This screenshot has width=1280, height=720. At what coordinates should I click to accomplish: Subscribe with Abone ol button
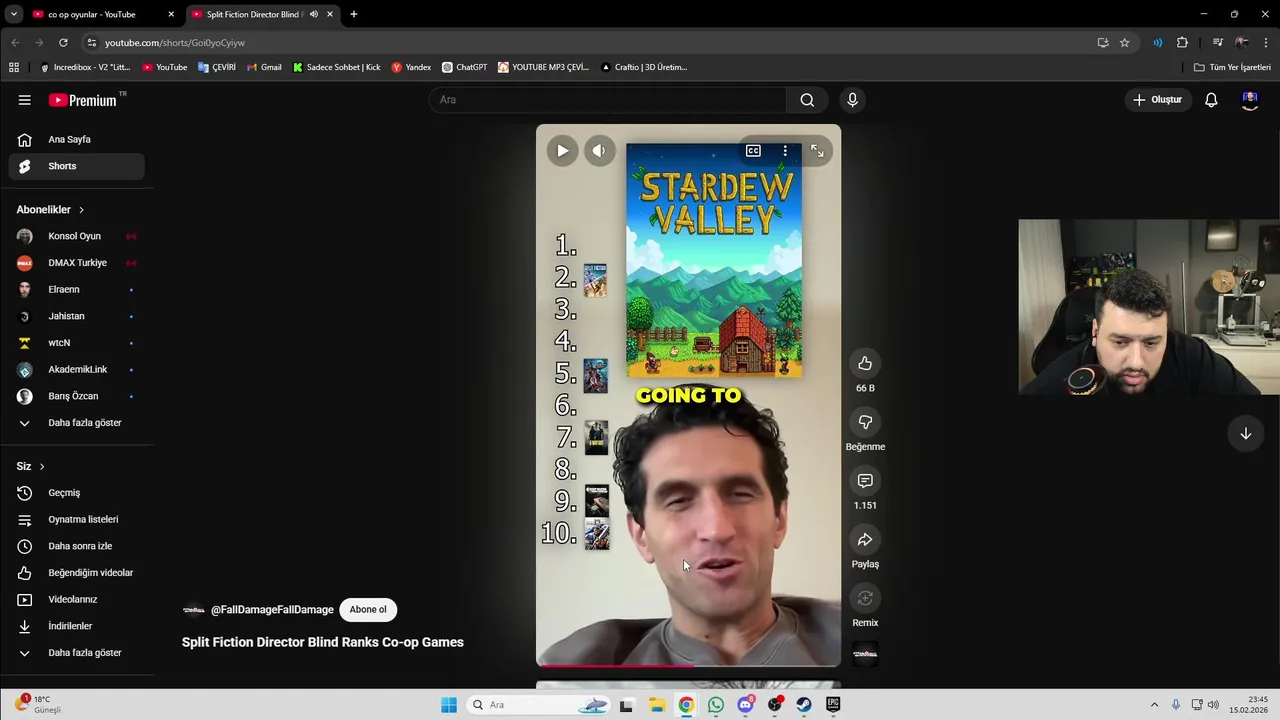368,610
